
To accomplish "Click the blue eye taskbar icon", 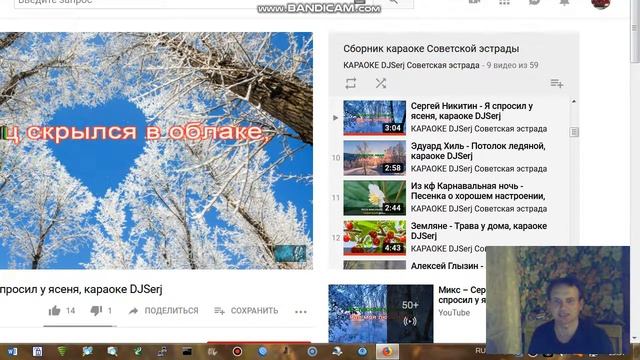I will click(362, 351).
